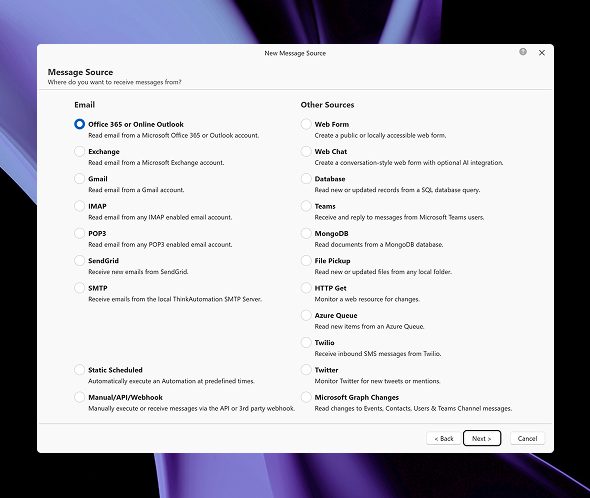Go back with the Back button
This screenshot has width=590, height=498.
(x=444, y=438)
